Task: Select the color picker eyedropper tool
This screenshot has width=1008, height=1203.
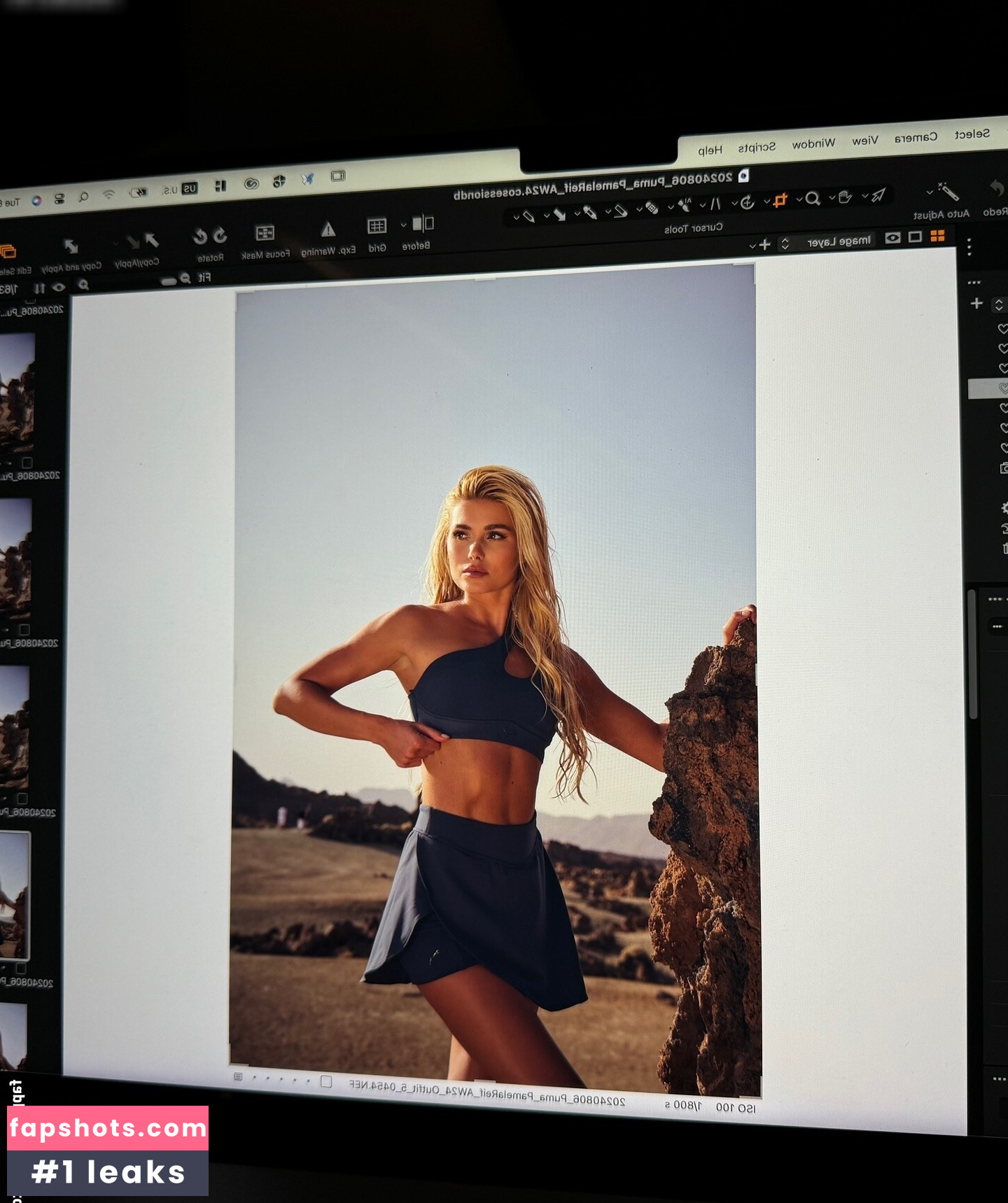Action: tap(589, 211)
